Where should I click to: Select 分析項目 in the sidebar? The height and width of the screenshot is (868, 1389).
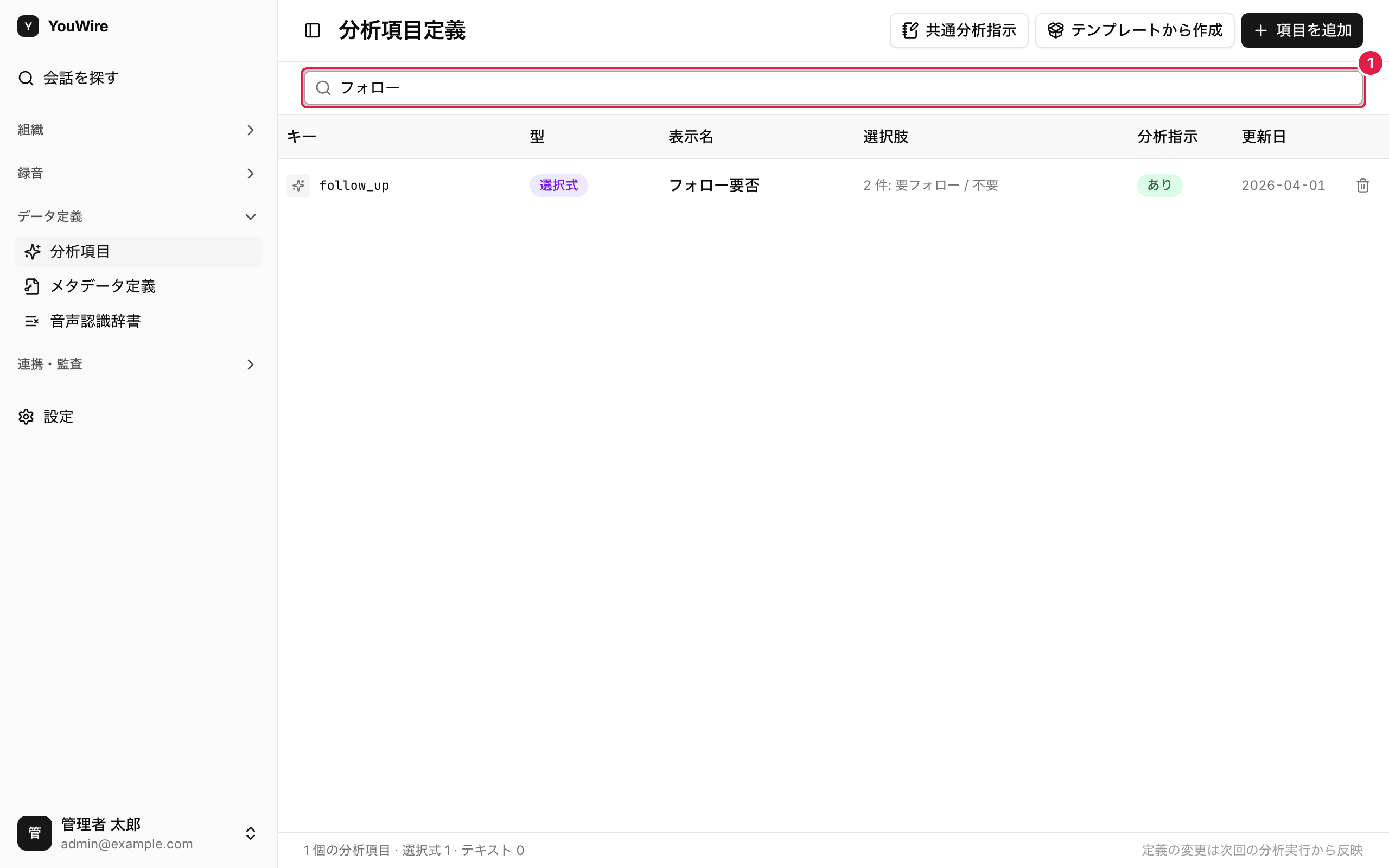[138, 251]
